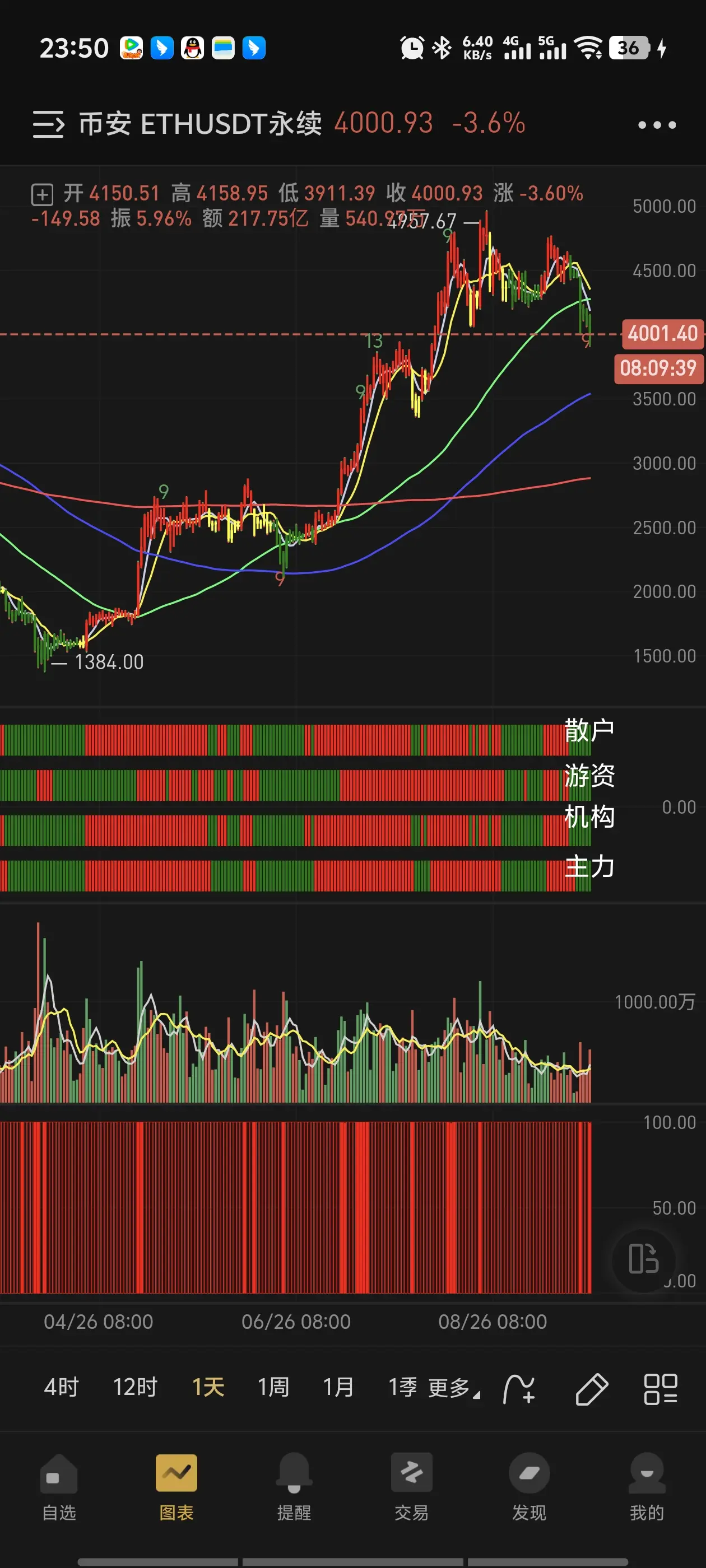Tap the current price tag 4001.40
This screenshot has width=706, height=1568.
662,334
